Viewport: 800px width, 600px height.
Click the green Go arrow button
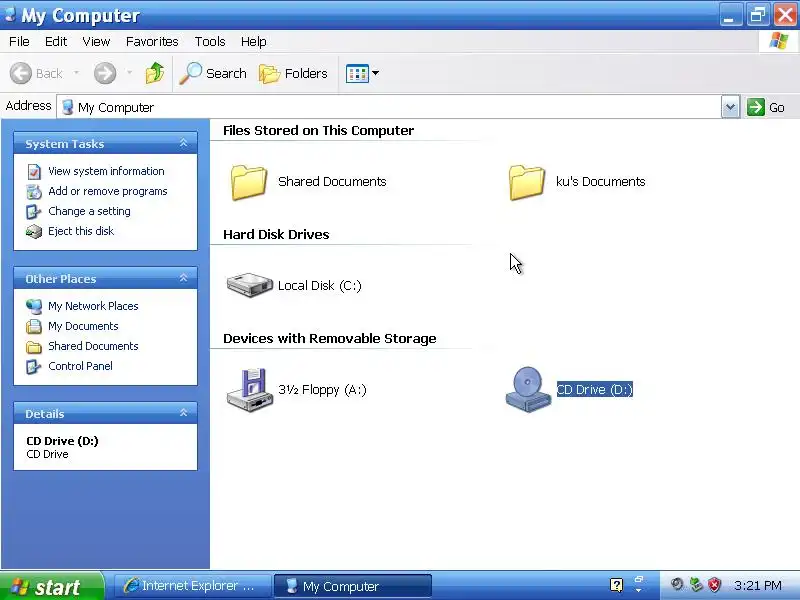coord(756,107)
